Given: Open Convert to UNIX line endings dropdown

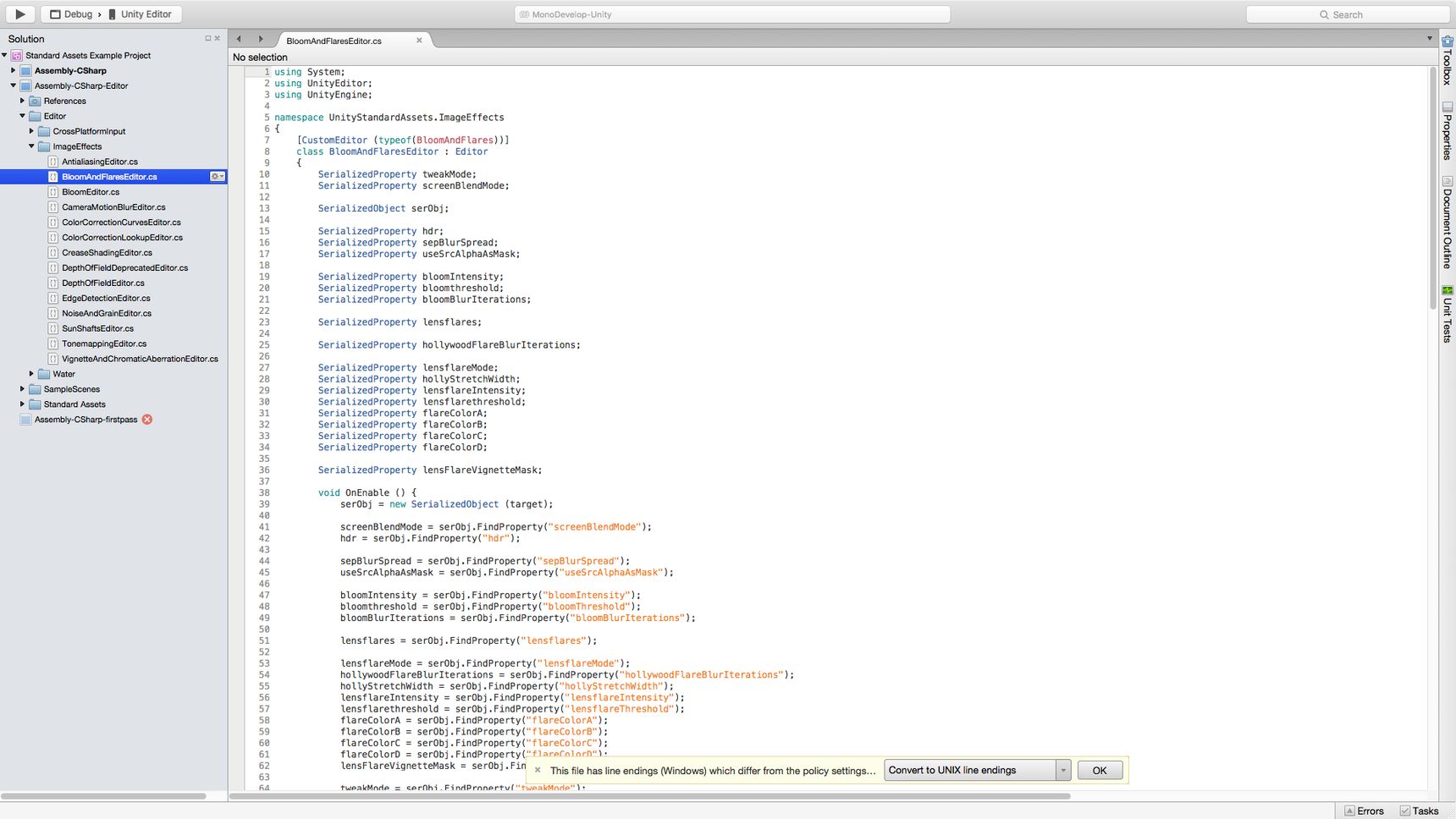Looking at the screenshot, I should [x=978, y=770].
